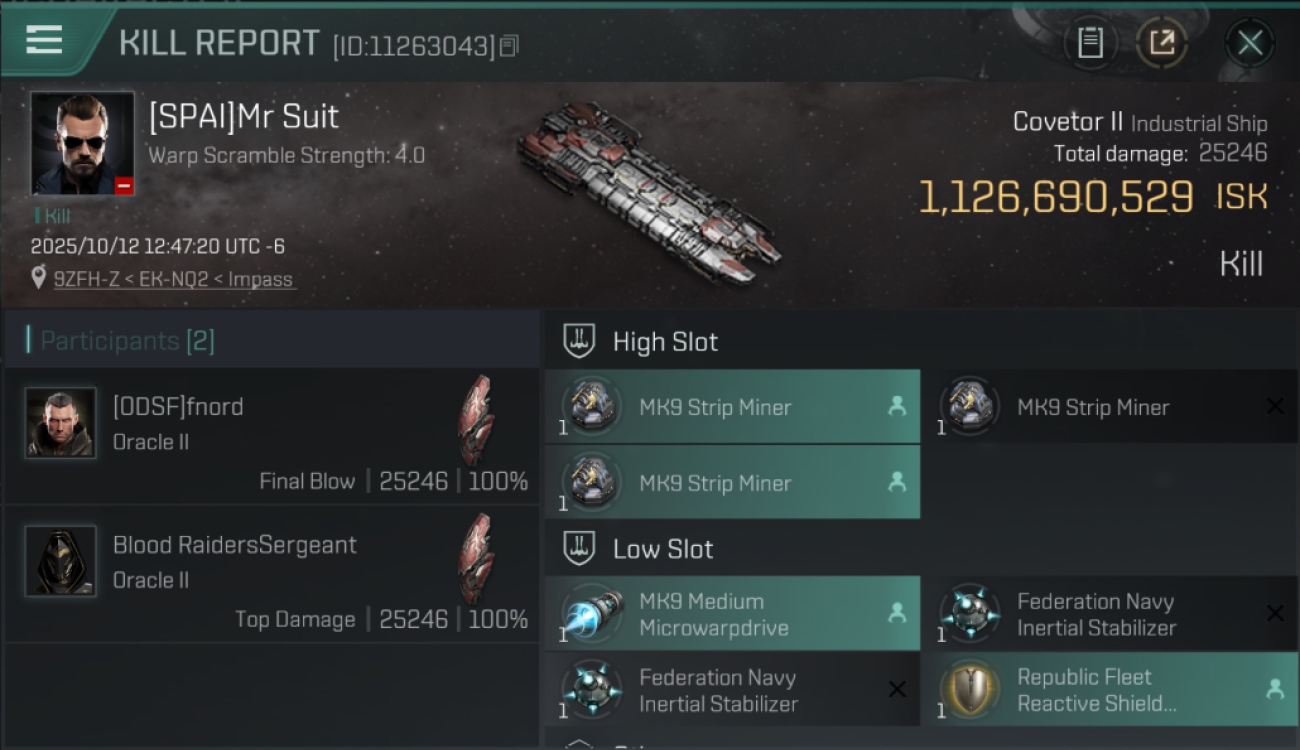The width and height of the screenshot is (1300, 750).
Task: Open [SPAI]Mr Suit pilot name
Action: click(x=244, y=117)
